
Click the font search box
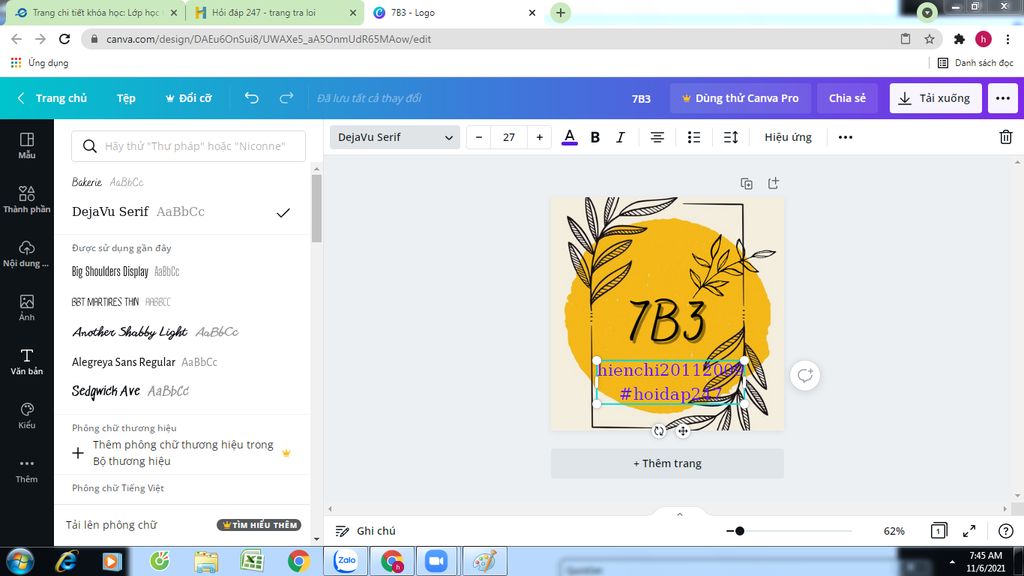click(188, 146)
